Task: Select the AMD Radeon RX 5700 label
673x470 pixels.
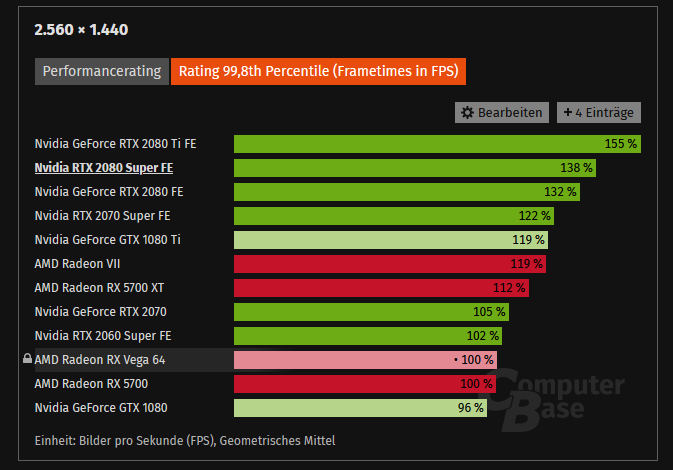Action: click(x=91, y=384)
